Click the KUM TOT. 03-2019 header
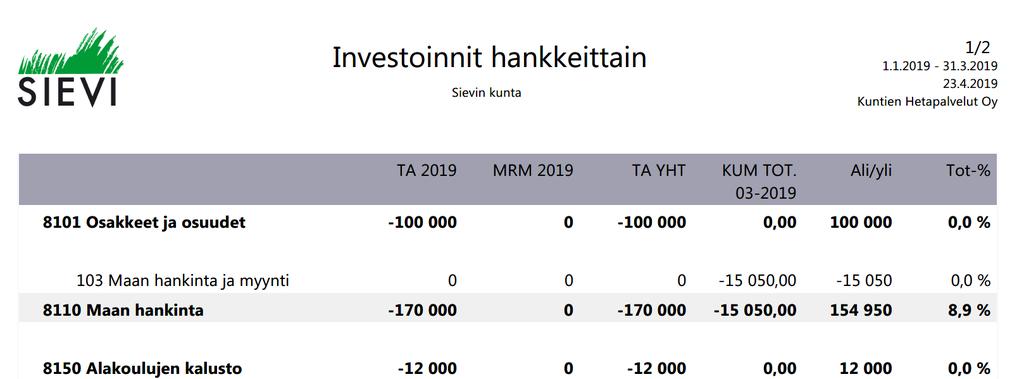1024x379 pixels. (759, 182)
